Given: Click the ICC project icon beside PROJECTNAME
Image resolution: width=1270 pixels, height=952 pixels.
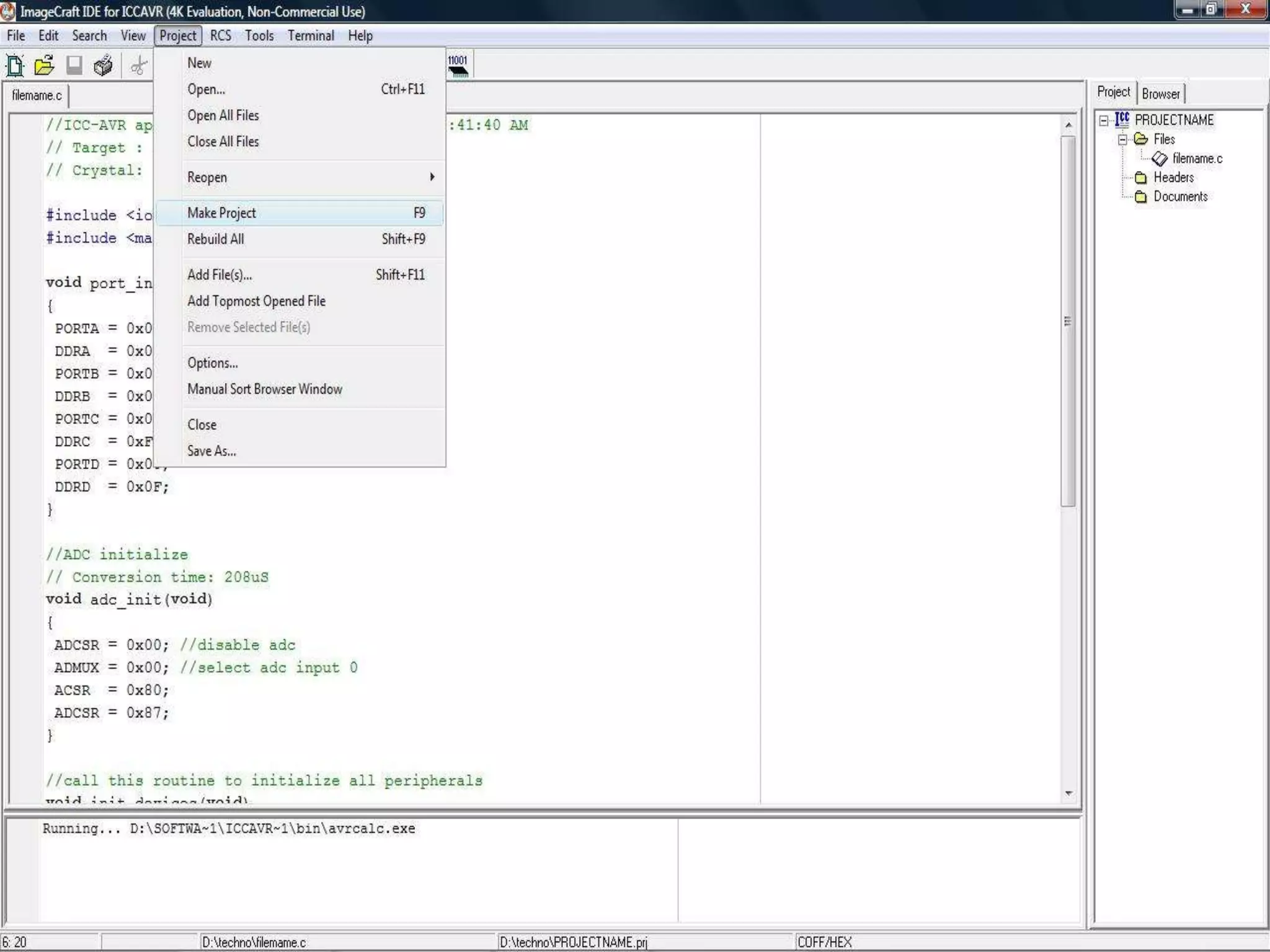Looking at the screenshot, I should pyautogui.click(x=1122, y=119).
